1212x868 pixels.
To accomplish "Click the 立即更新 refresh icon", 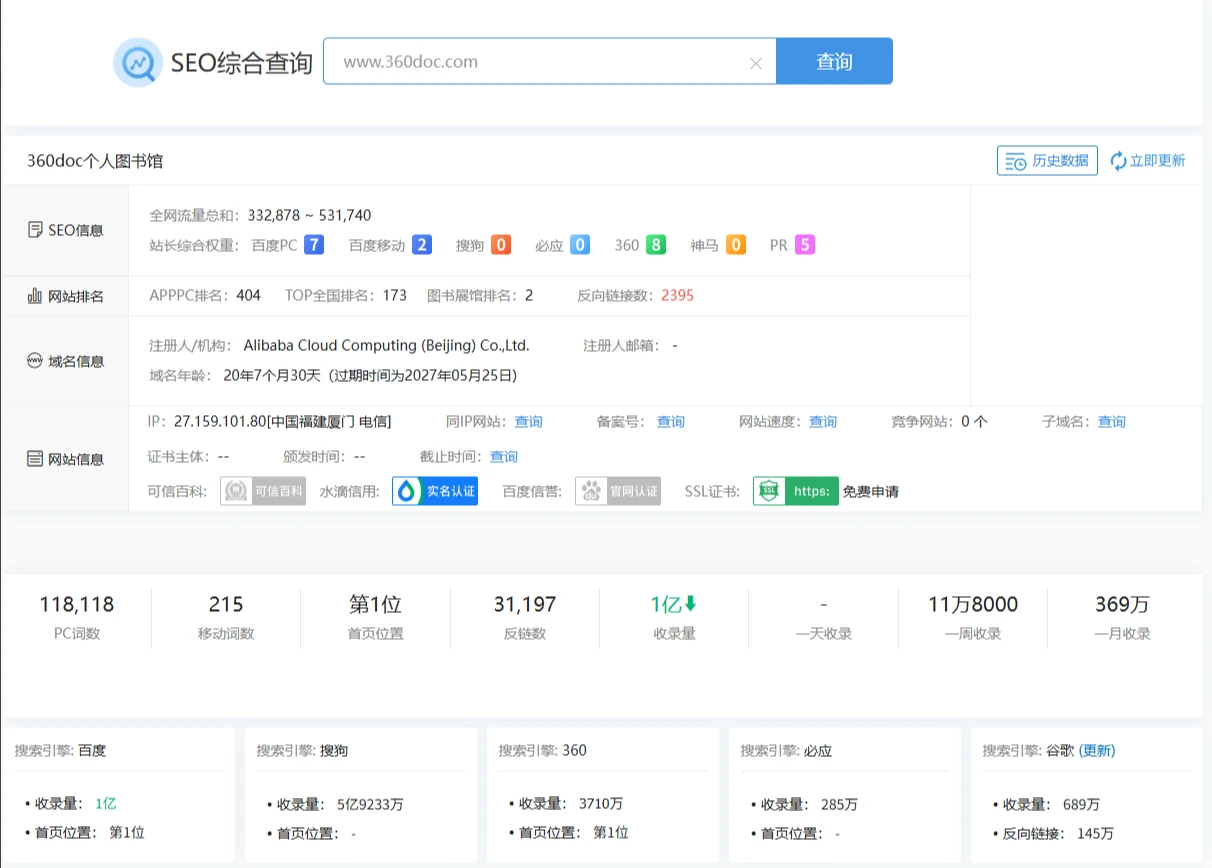I will [1119, 160].
